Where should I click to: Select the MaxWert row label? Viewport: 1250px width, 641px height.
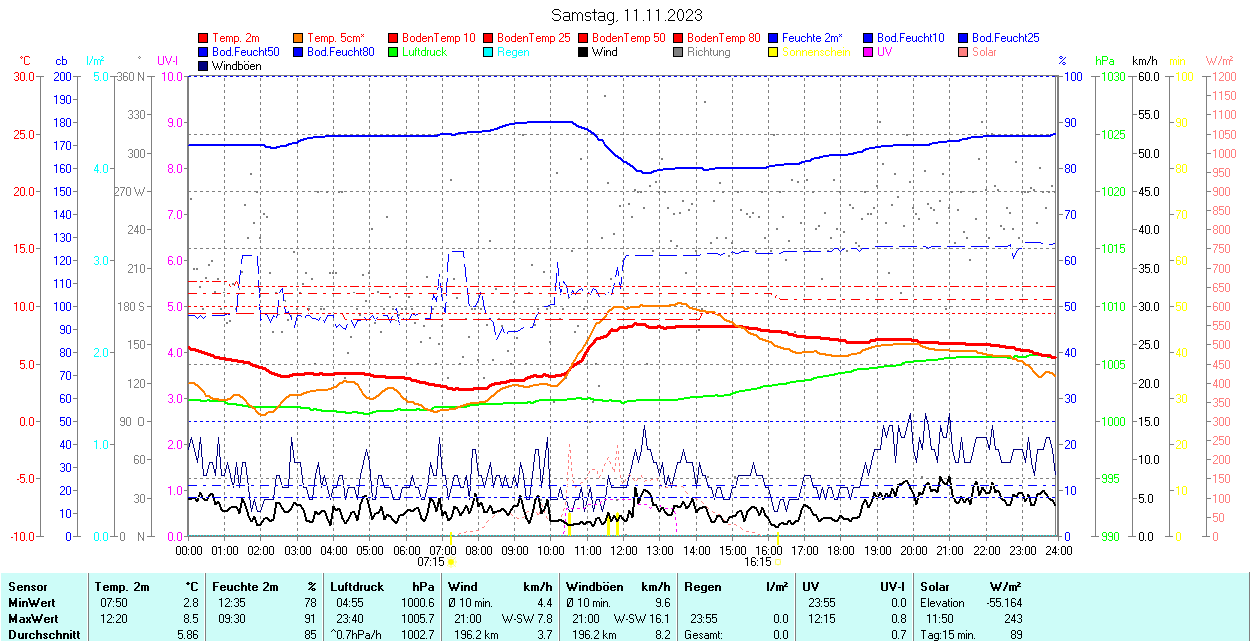[33, 619]
